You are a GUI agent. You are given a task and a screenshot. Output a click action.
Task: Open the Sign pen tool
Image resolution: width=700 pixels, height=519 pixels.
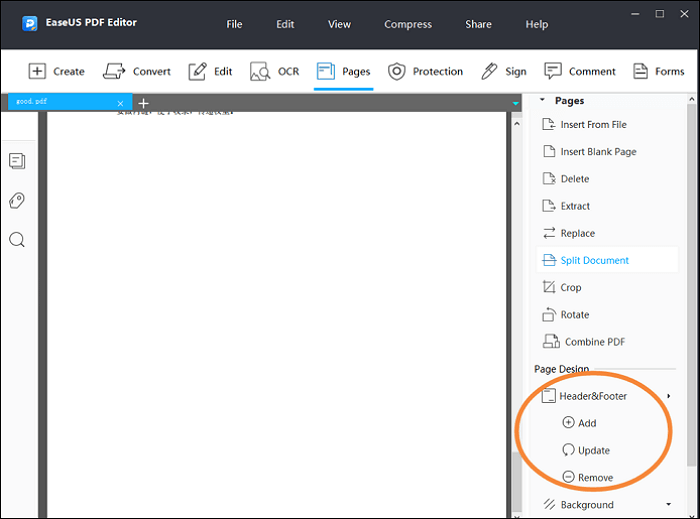[x=503, y=71]
